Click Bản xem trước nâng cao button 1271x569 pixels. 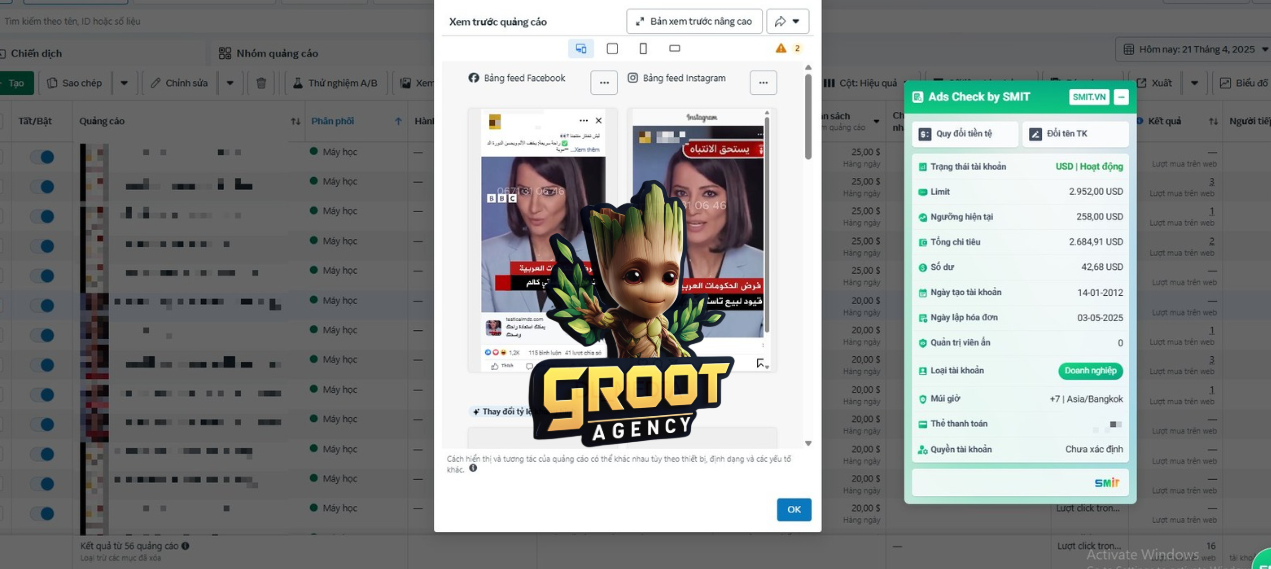click(694, 21)
